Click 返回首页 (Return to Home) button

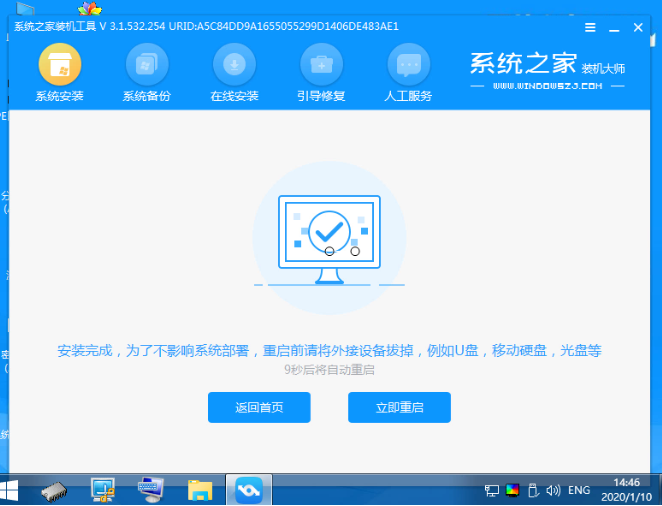[259, 408]
